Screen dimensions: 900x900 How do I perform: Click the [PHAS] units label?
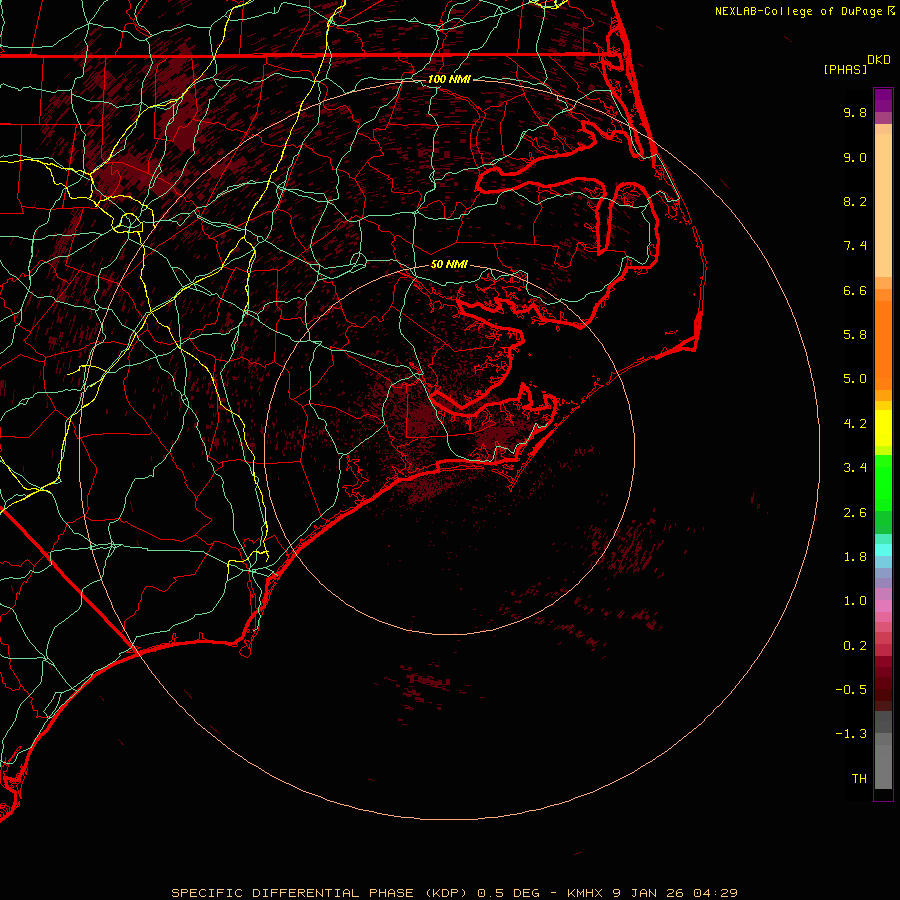pyautogui.click(x=845, y=69)
